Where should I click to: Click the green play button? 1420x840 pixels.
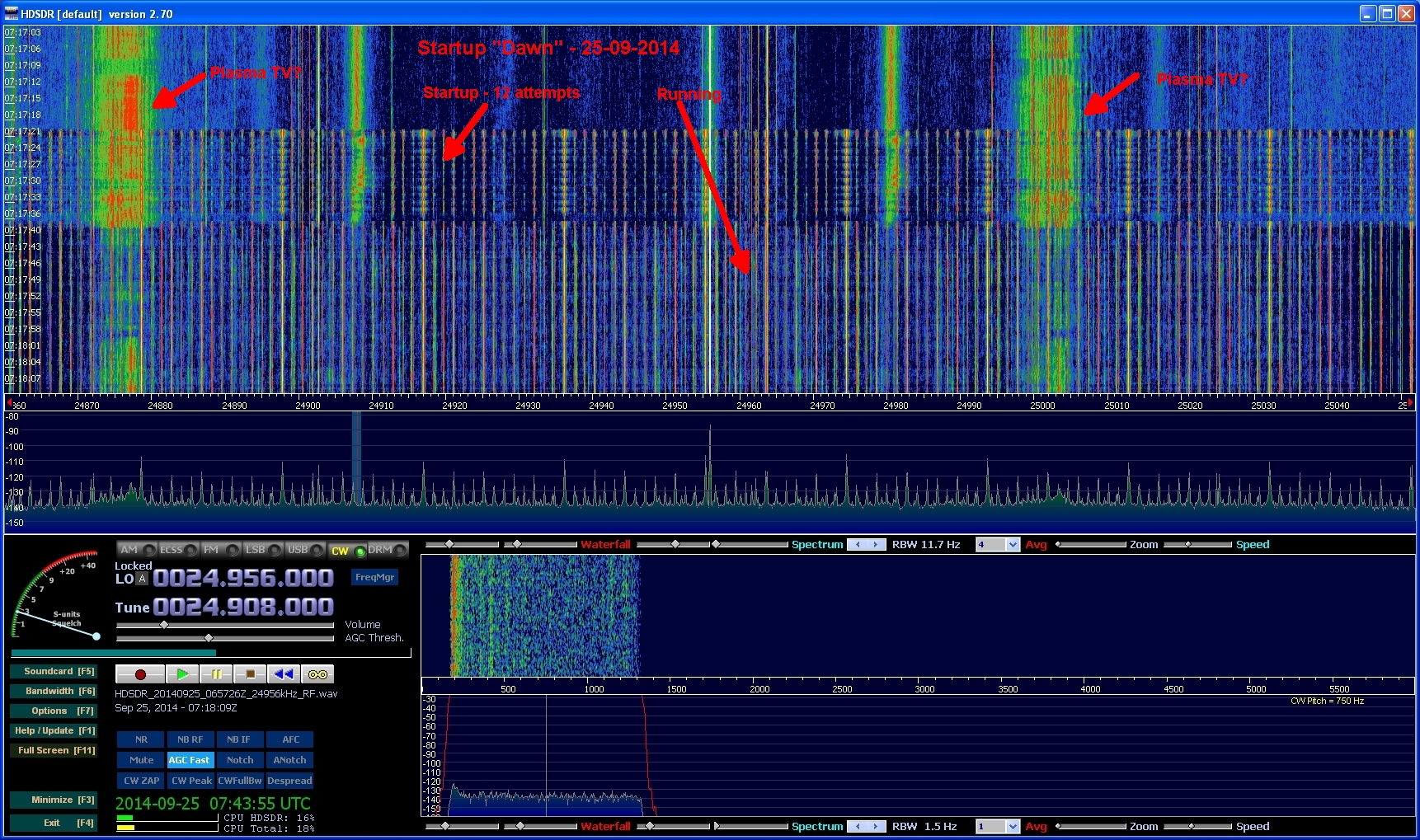(x=182, y=674)
